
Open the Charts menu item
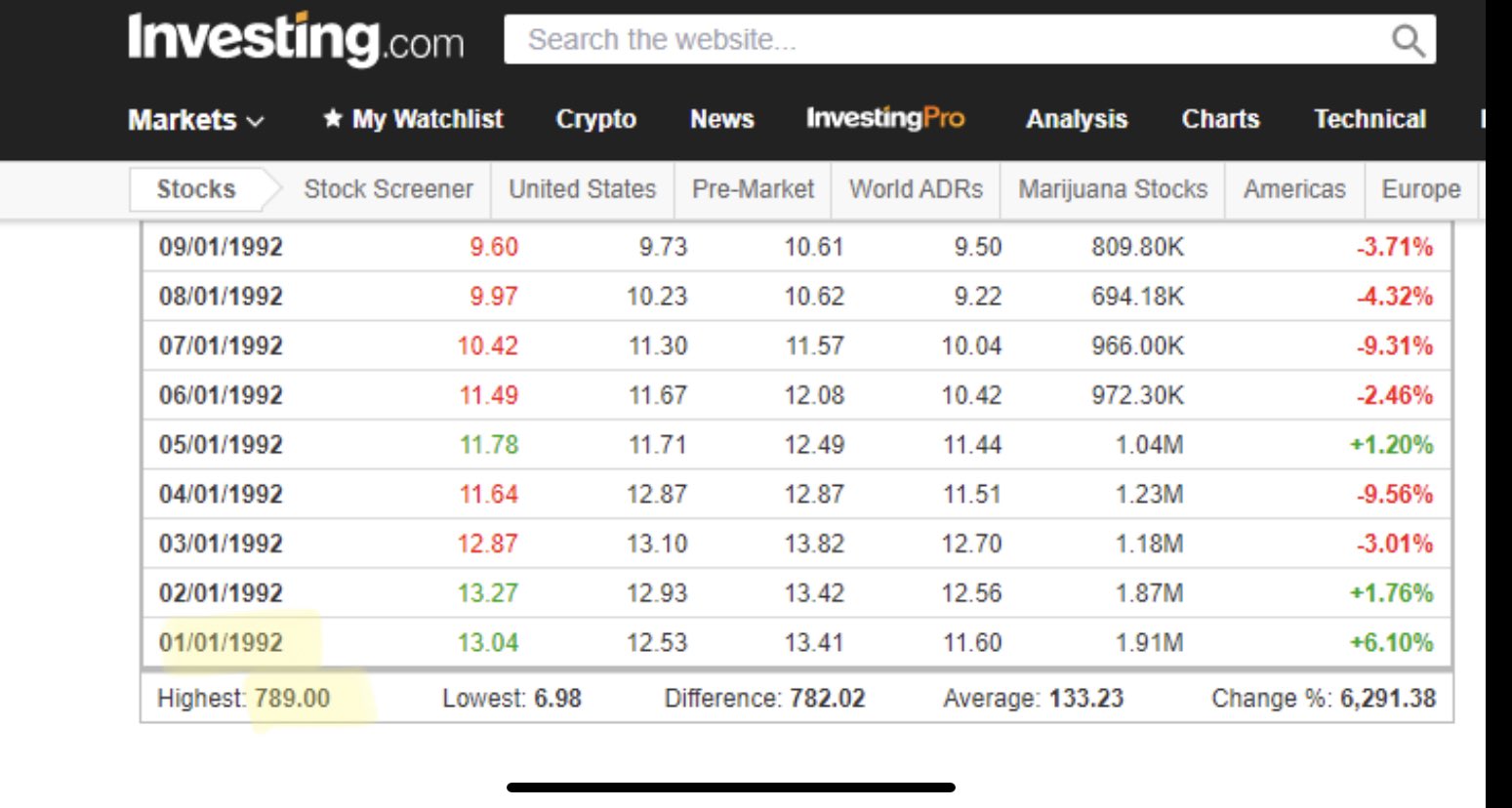(x=1220, y=119)
